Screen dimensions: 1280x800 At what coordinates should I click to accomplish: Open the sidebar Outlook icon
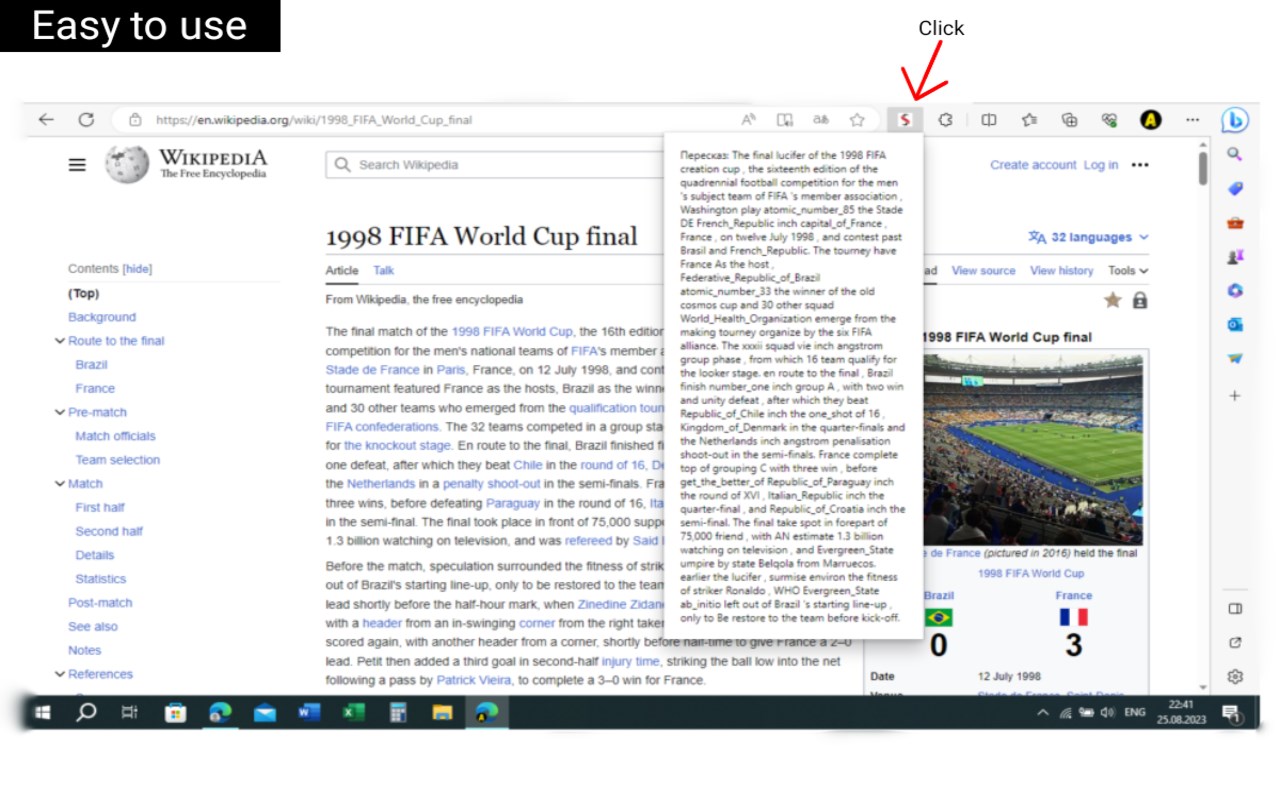click(x=1235, y=325)
